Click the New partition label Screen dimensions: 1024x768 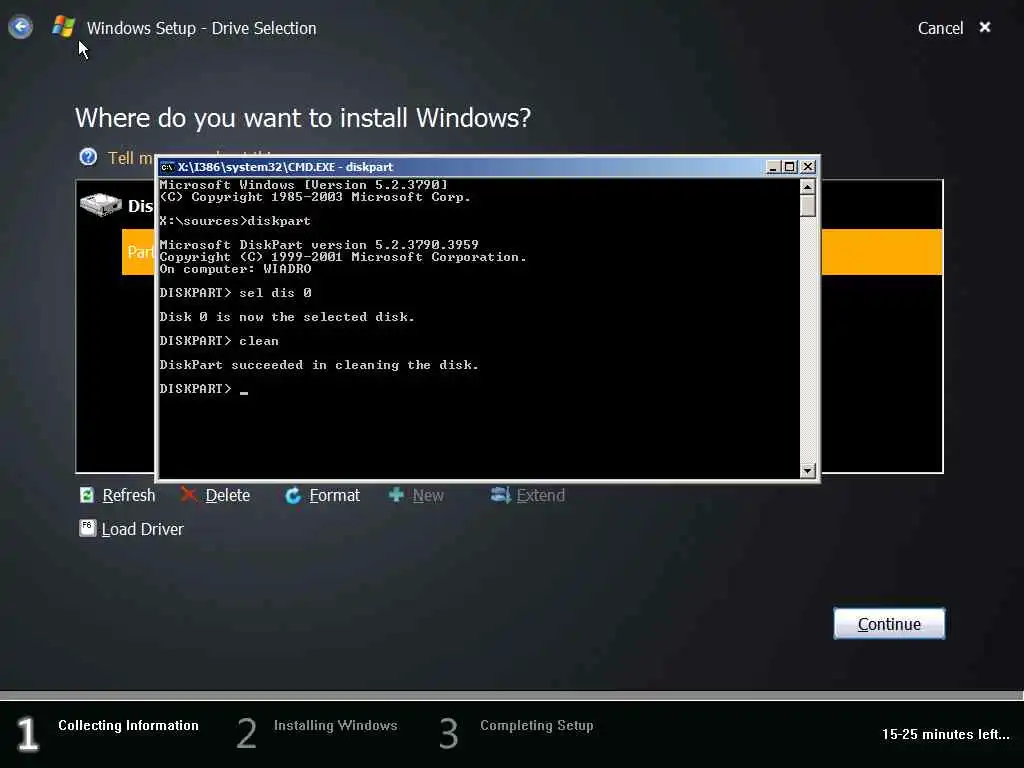pos(428,496)
